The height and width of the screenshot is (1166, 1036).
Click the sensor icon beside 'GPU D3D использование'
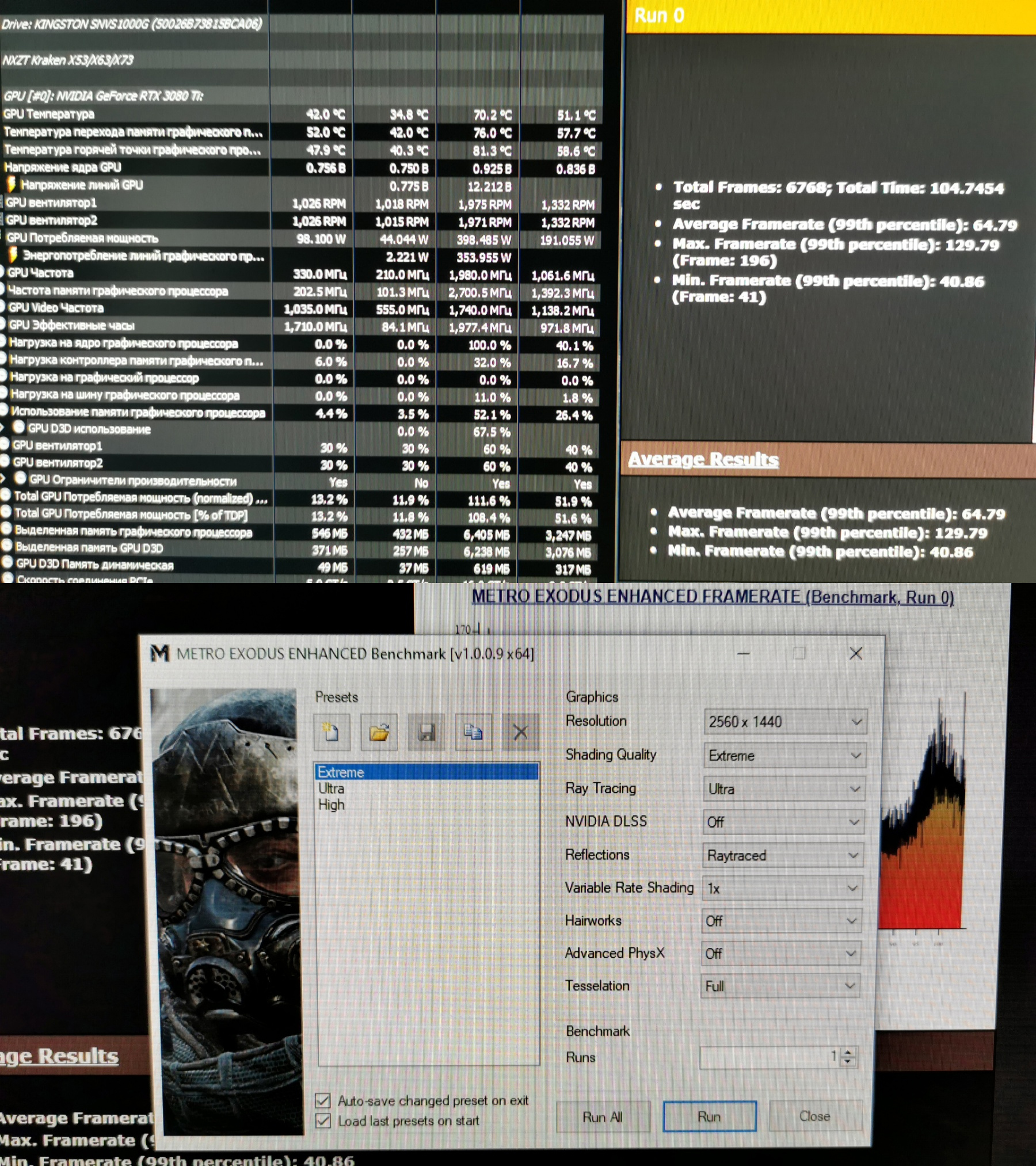click(19, 428)
